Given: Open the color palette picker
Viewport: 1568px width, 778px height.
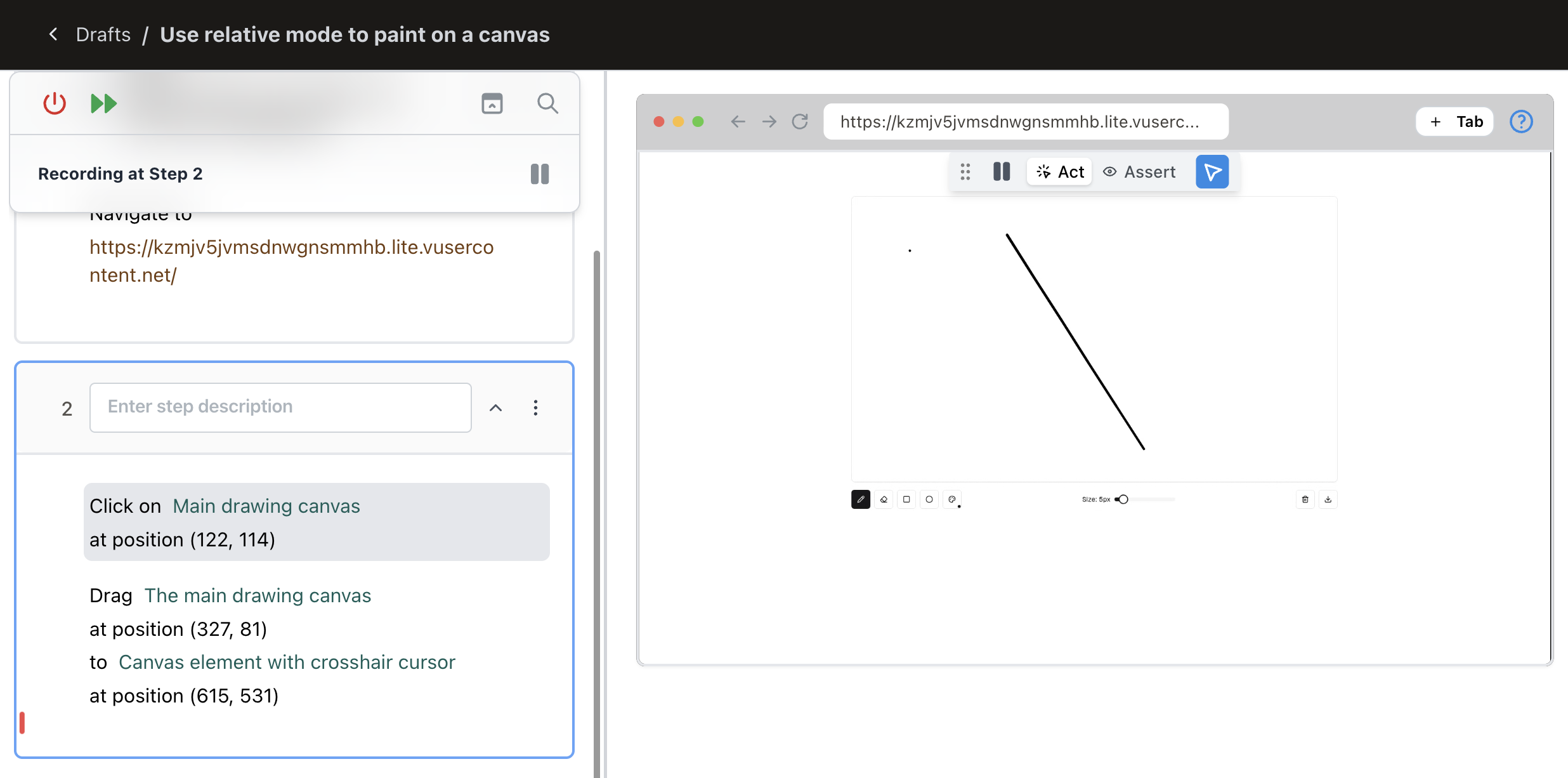Looking at the screenshot, I should point(952,499).
